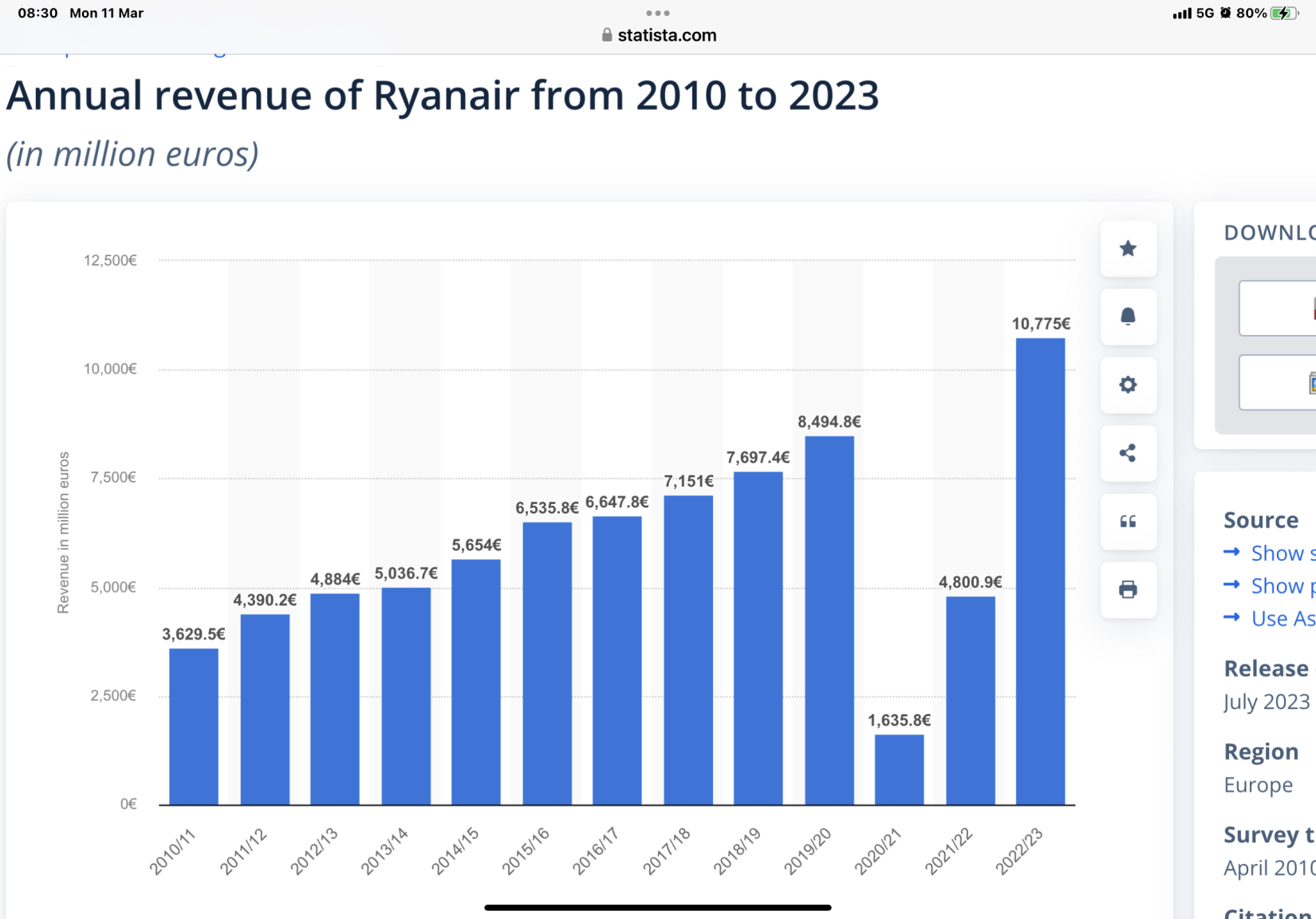Open chart settings gear icon
This screenshot has height=919, width=1316.
1128,385
